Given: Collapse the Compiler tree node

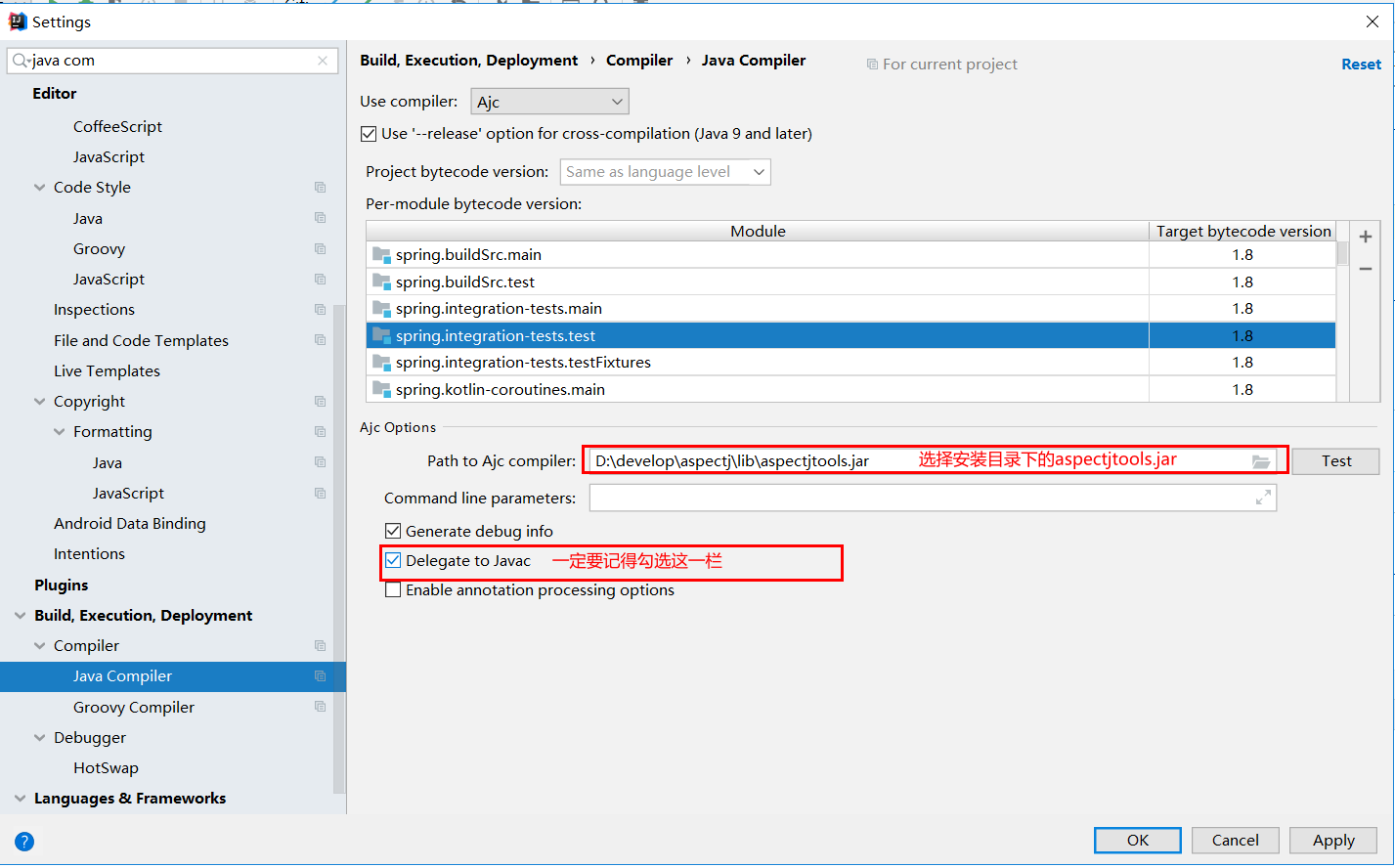Looking at the screenshot, I should [39, 645].
